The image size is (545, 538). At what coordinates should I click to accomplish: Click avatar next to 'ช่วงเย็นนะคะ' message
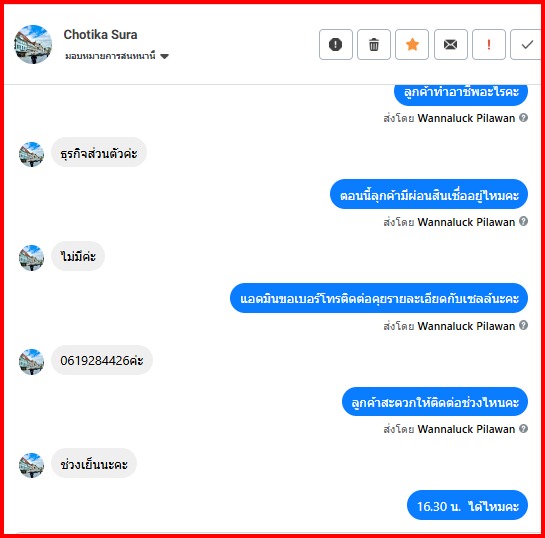(31, 465)
